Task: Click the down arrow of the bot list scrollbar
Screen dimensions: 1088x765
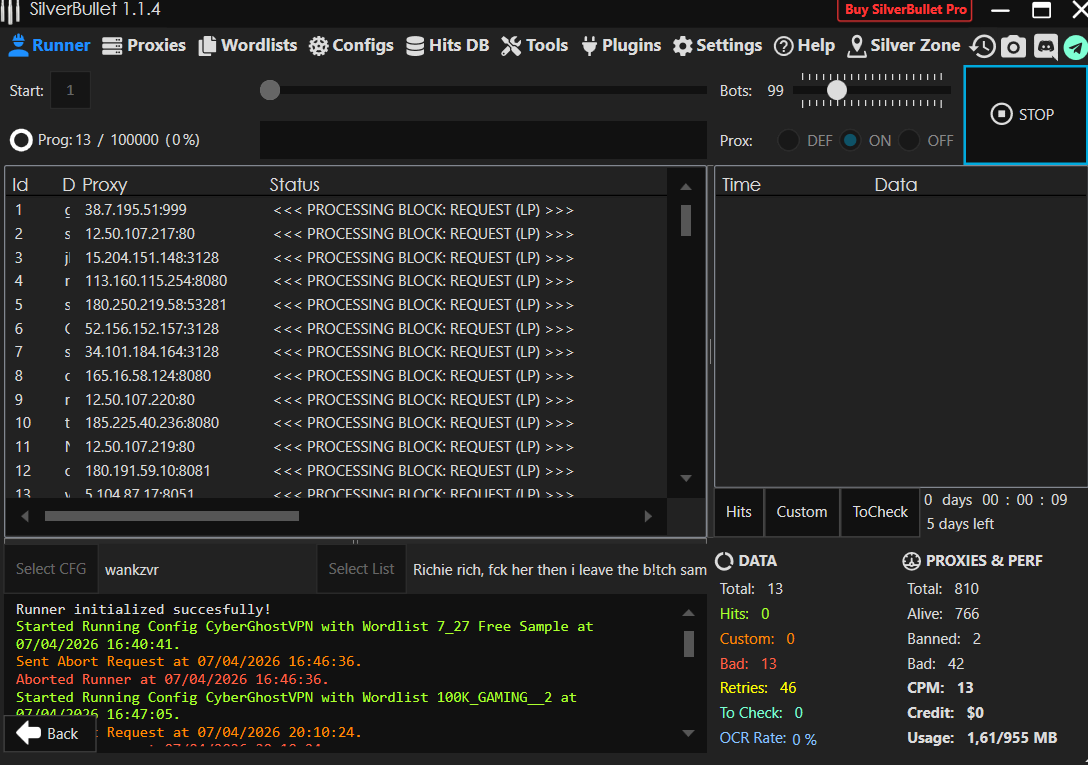Action: tap(686, 478)
